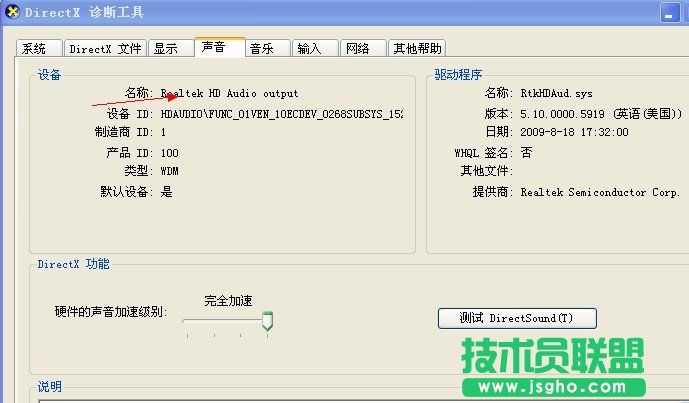Screen dimensions: 689x403
Task: Click the driver date 2009-8-18 17:32:00
Action: [x=574, y=132]
